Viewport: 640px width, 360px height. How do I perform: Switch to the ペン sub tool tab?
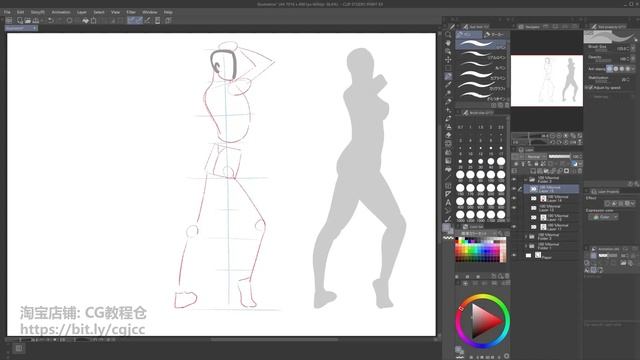[469, 35]
